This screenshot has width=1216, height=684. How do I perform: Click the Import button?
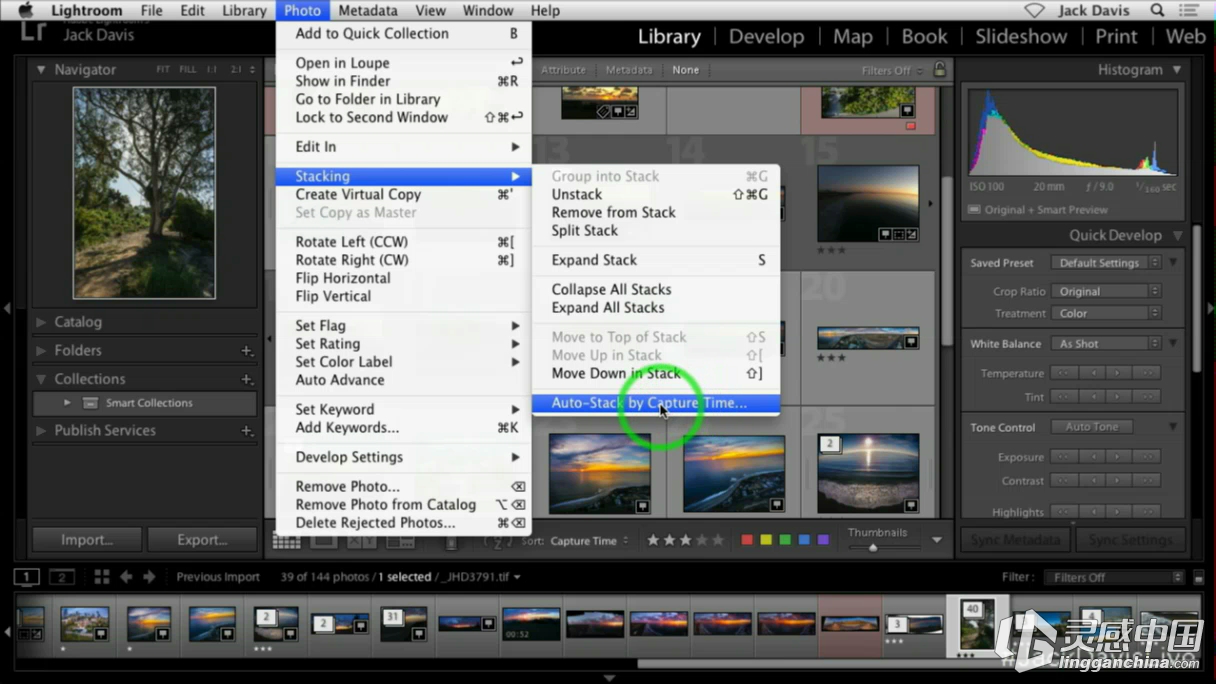pos(87,540)
